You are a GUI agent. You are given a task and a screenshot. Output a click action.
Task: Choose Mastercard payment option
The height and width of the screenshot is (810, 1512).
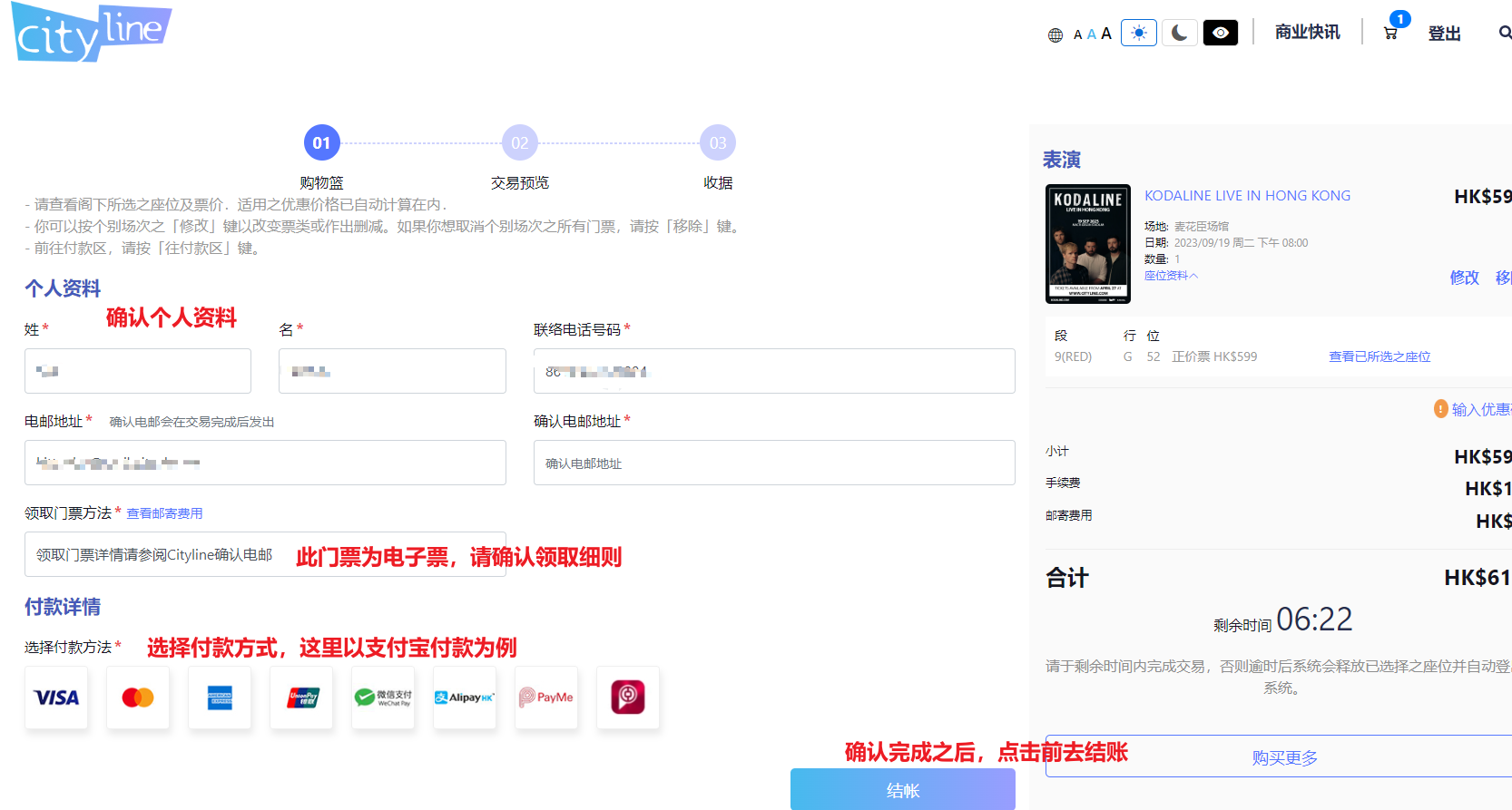click(138, 698)
